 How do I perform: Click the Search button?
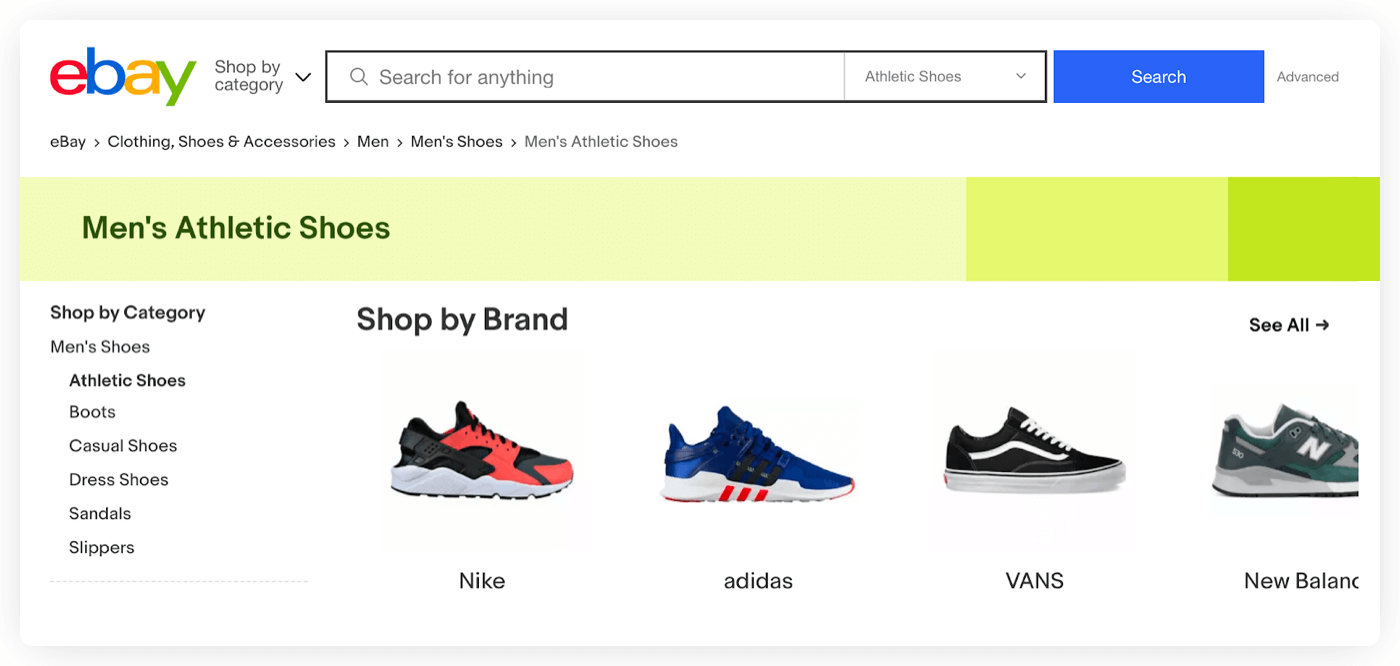tap(1158, 76)
